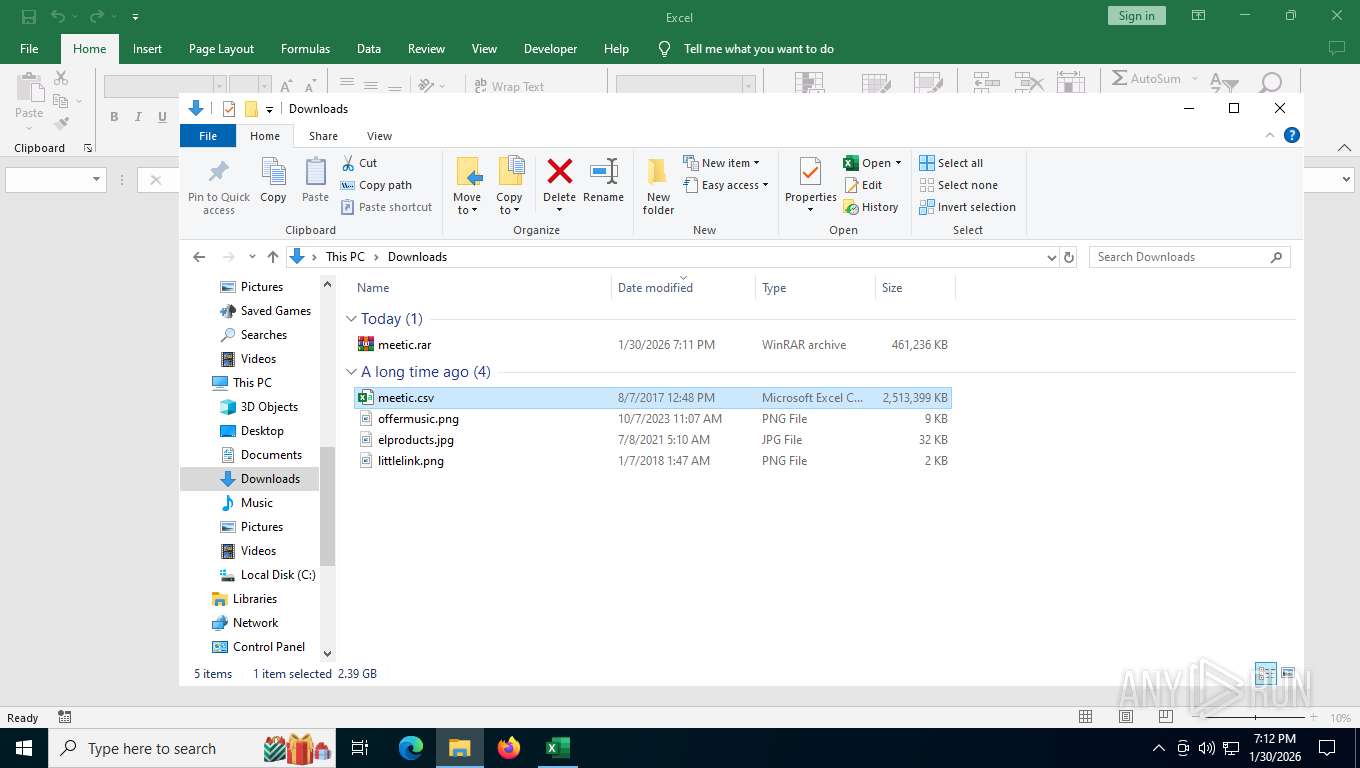Select 3D Objects in navigation pane

pyautogui.click(x=258, y=407)
